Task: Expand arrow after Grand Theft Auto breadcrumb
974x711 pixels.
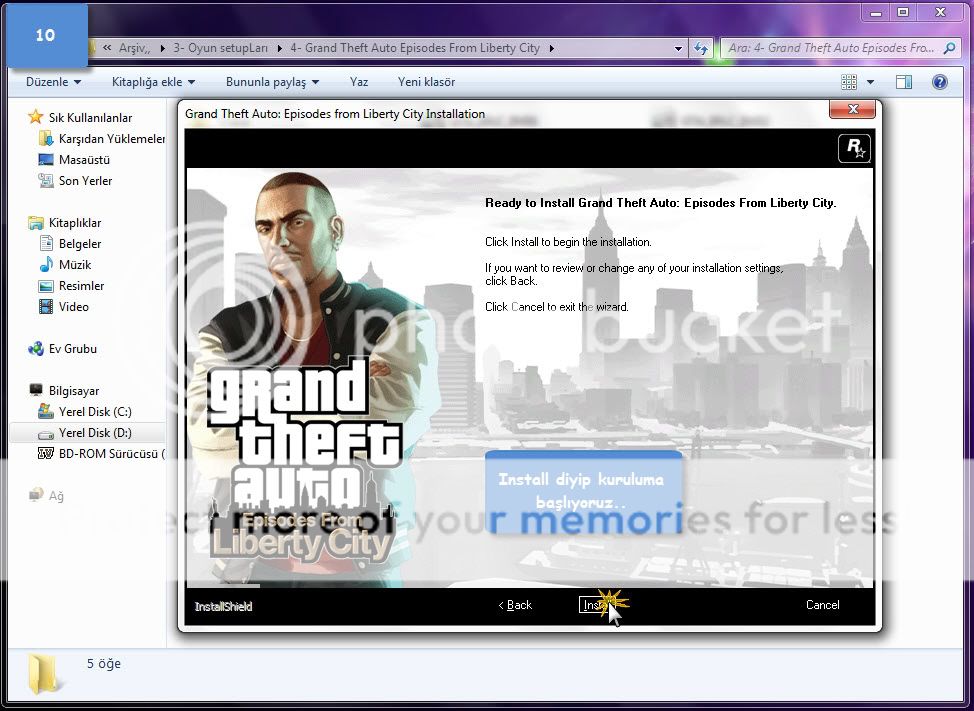Action: pyautogui.click(x=551, y=48)
